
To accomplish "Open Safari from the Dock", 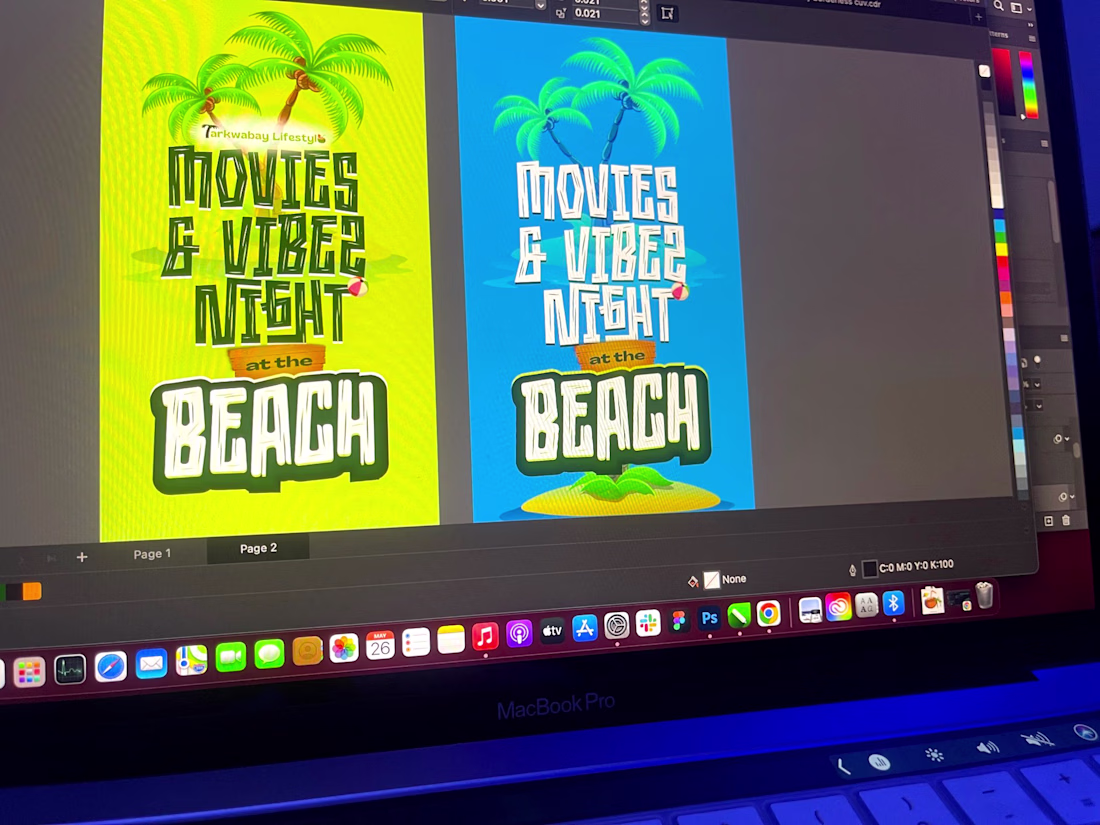I will (x=111, y=666).
